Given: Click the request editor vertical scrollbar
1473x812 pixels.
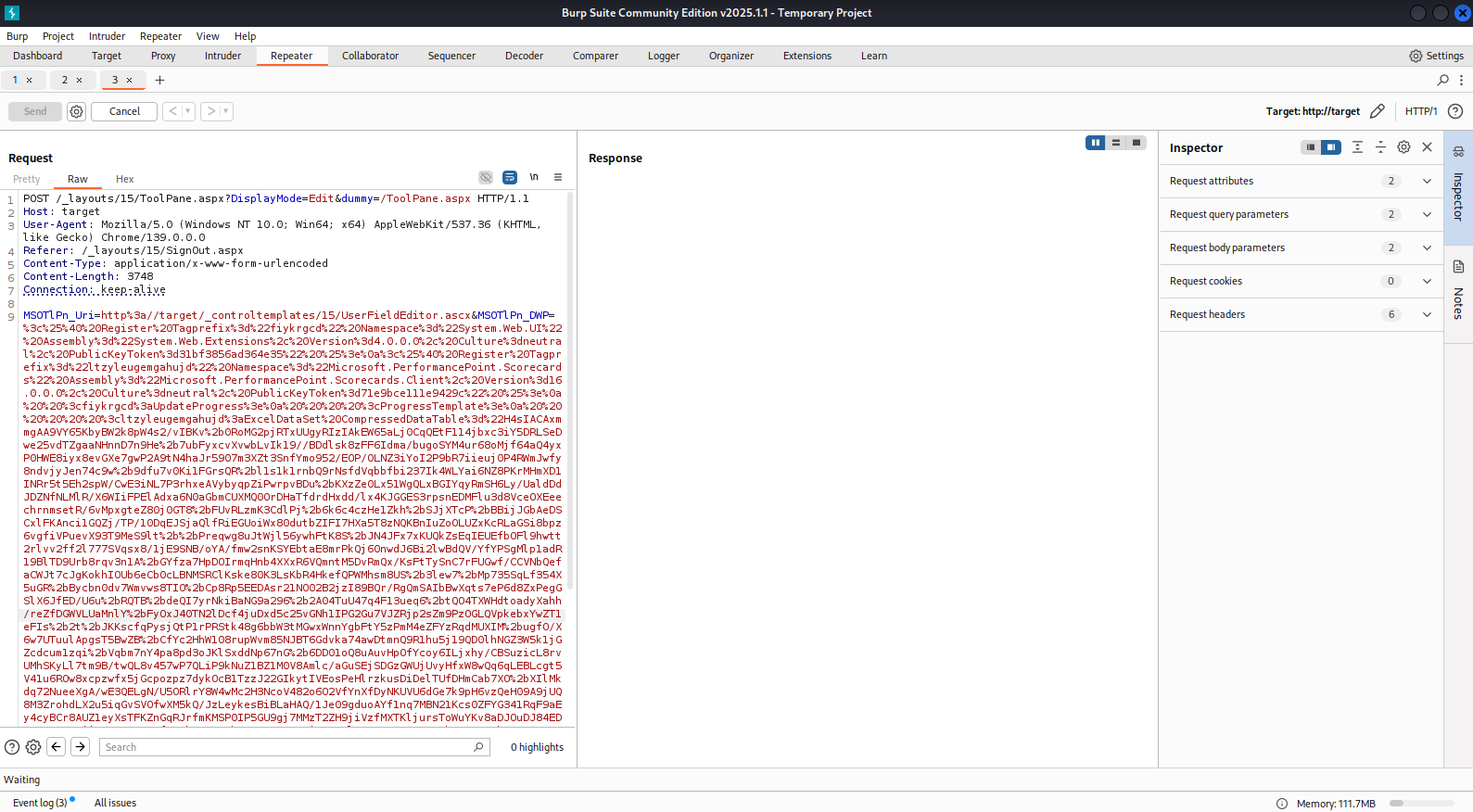Looking at the screenshot, I should click(570, 389).
